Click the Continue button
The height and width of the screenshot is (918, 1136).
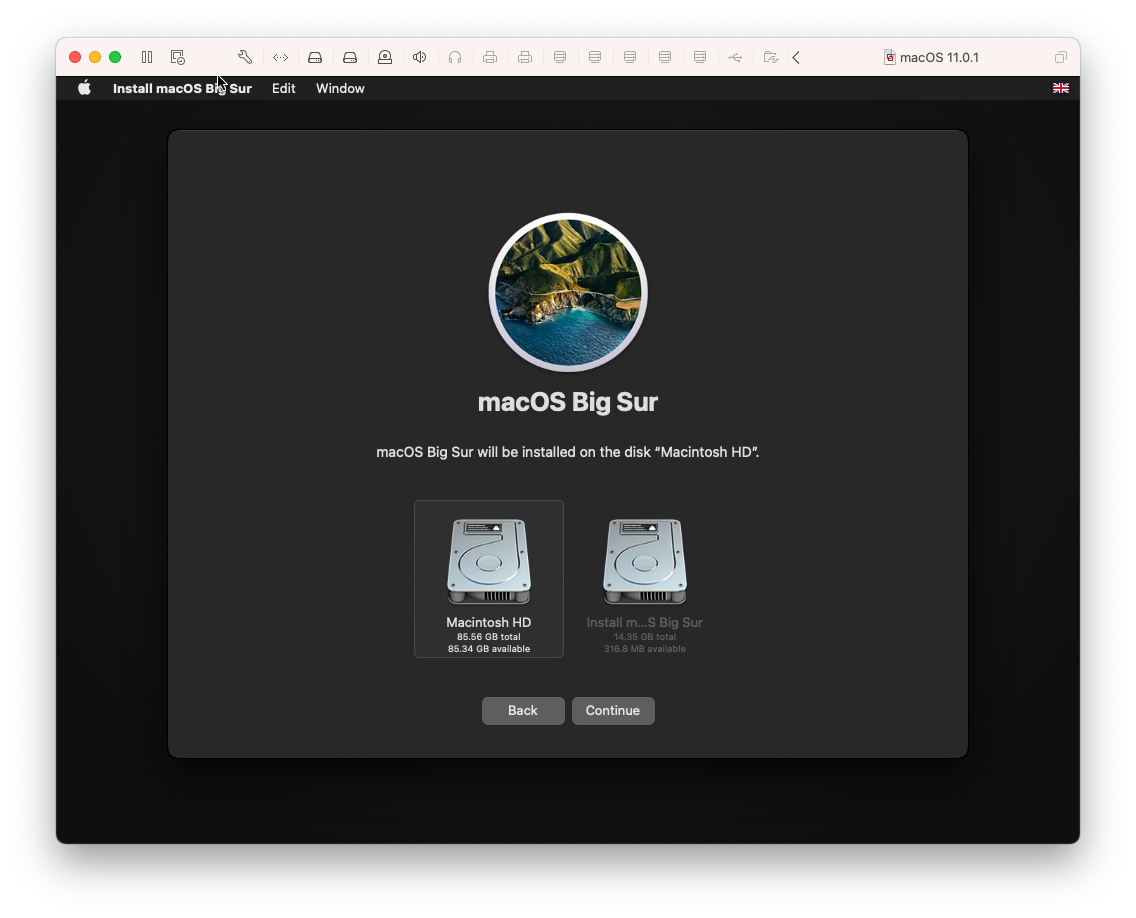[613, 710]
